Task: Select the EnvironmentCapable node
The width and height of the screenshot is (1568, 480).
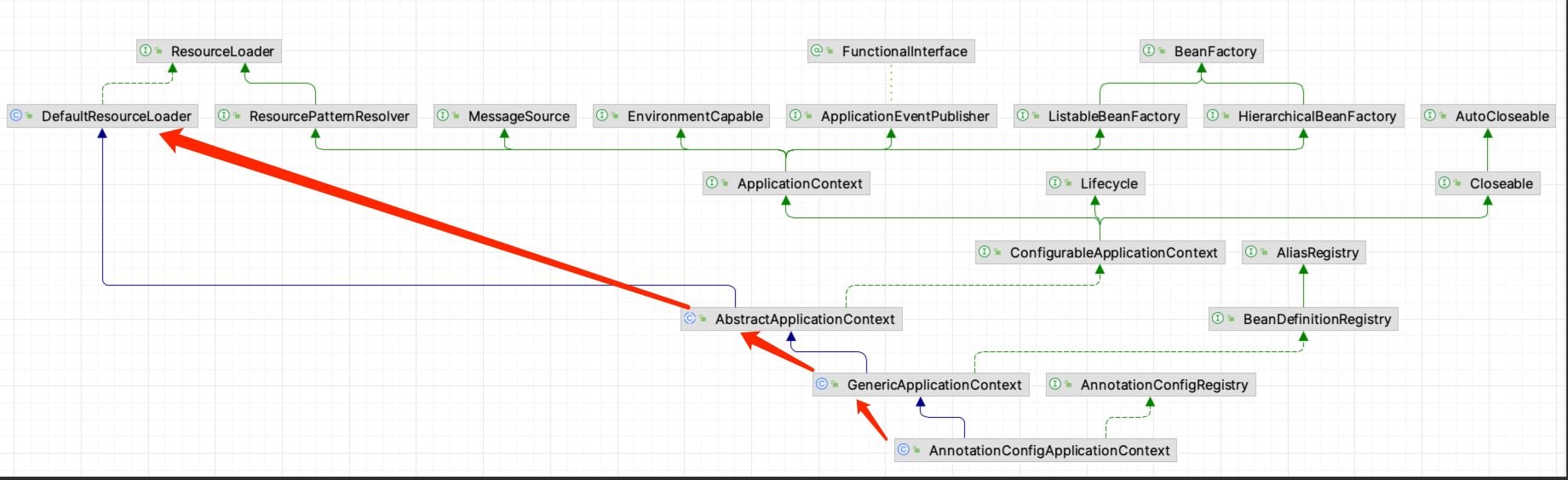Action: coord(681,116)
